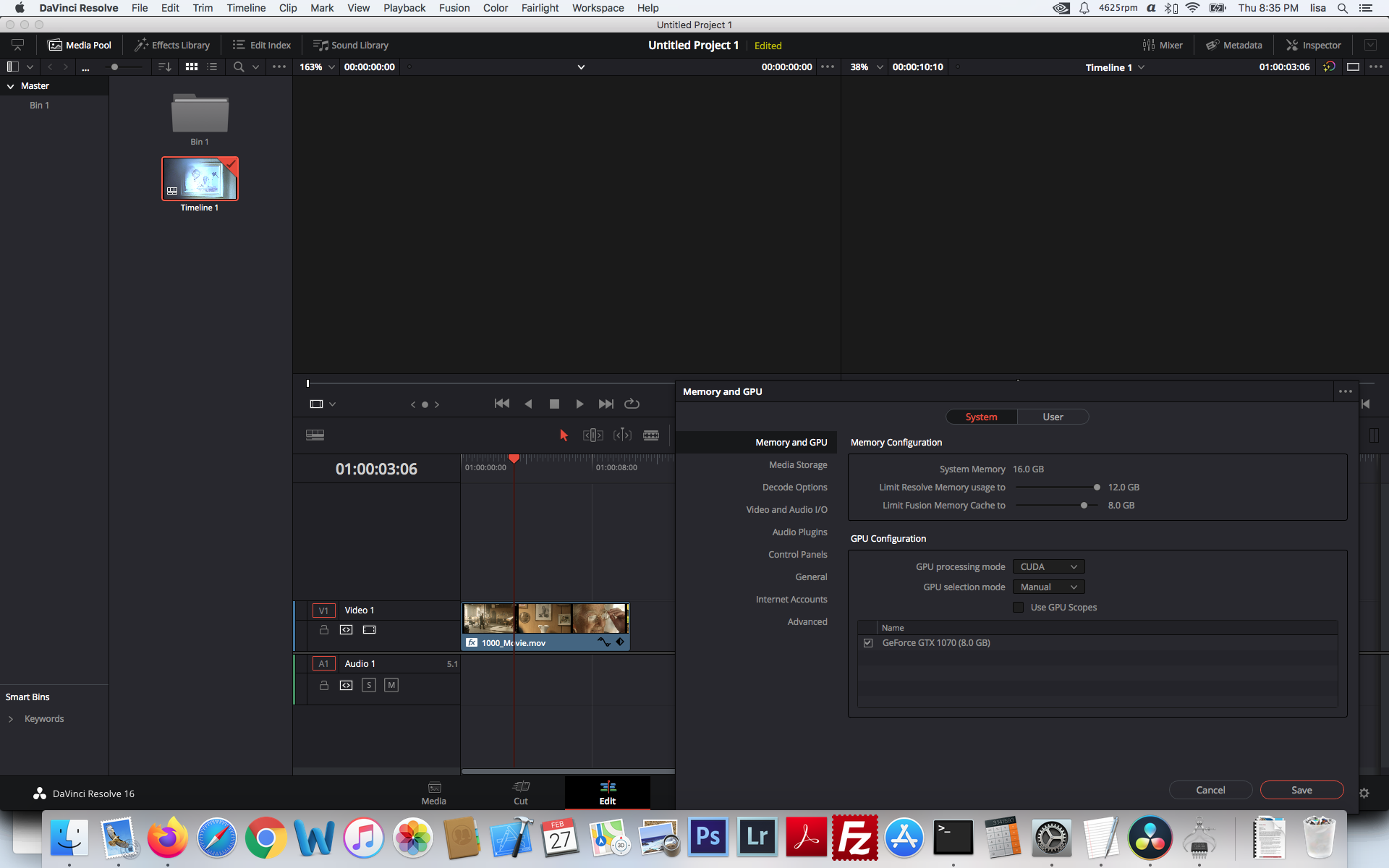Image resolution: width=1389 pixels, height=868 pixels.
Task: Open Audio Plugins preferences
Action: (799, 532)
